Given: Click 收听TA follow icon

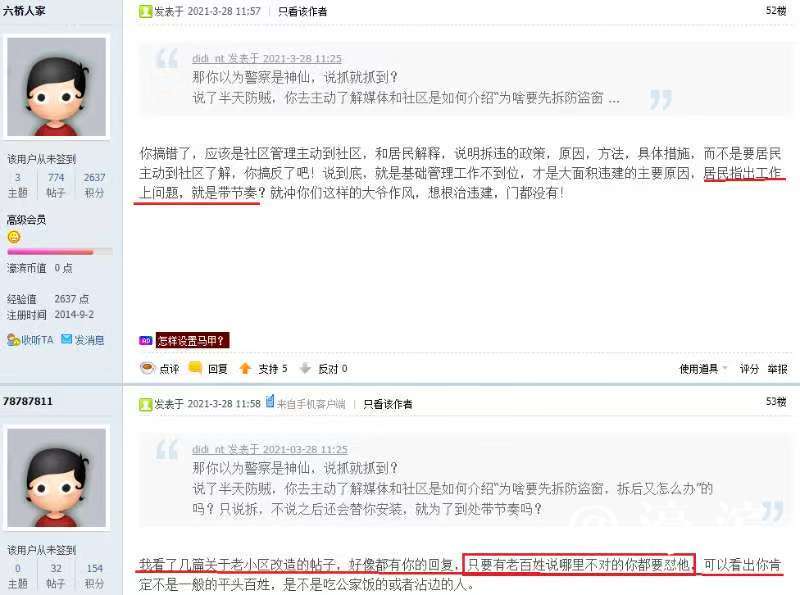Looking at the screenshot, I should (x=13, y=339).
